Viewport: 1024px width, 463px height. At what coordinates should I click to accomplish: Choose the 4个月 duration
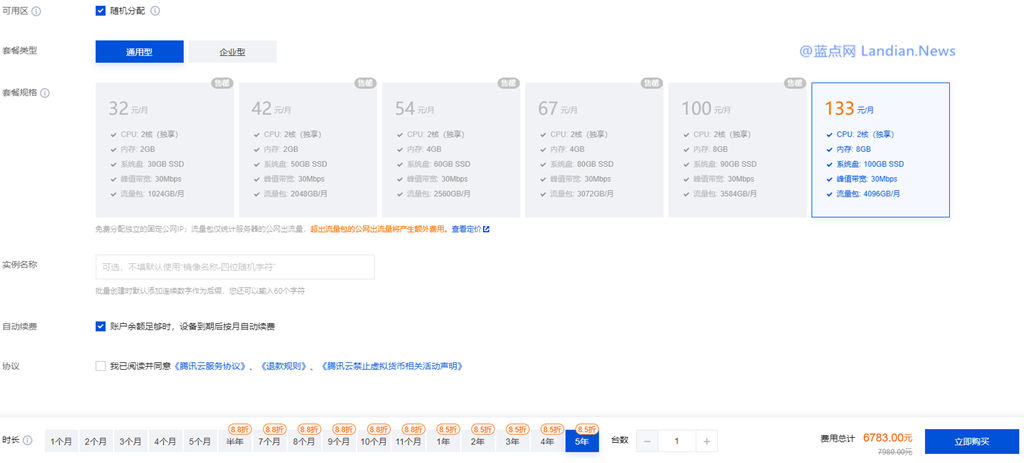[x=165, y=441]
